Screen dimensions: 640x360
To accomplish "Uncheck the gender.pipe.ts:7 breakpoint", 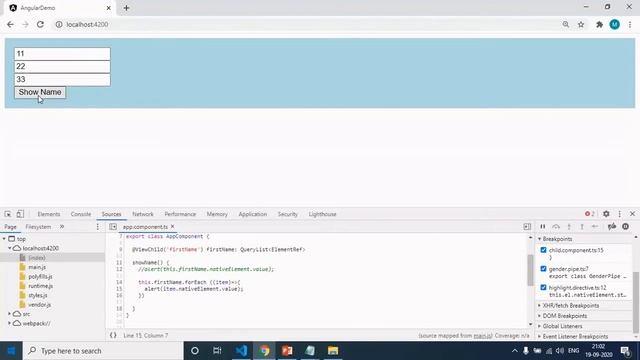I will [x=543, y=269].
